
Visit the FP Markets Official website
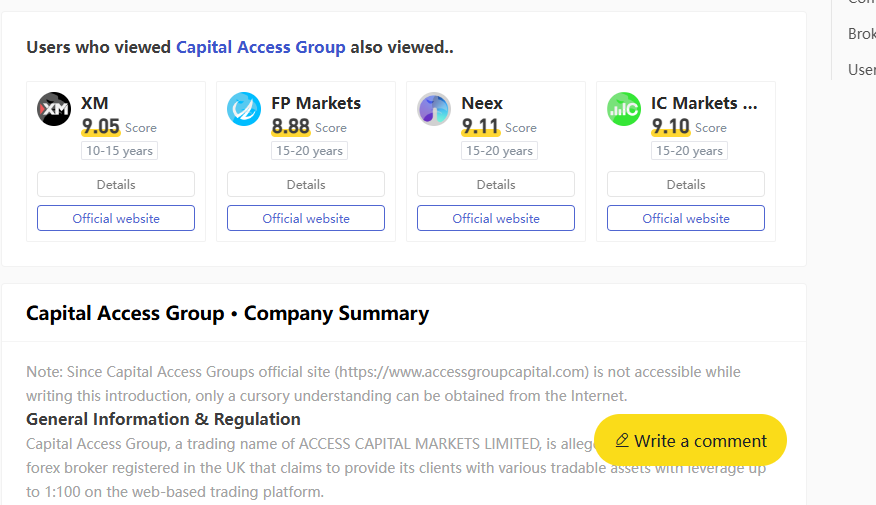point(306,218)
